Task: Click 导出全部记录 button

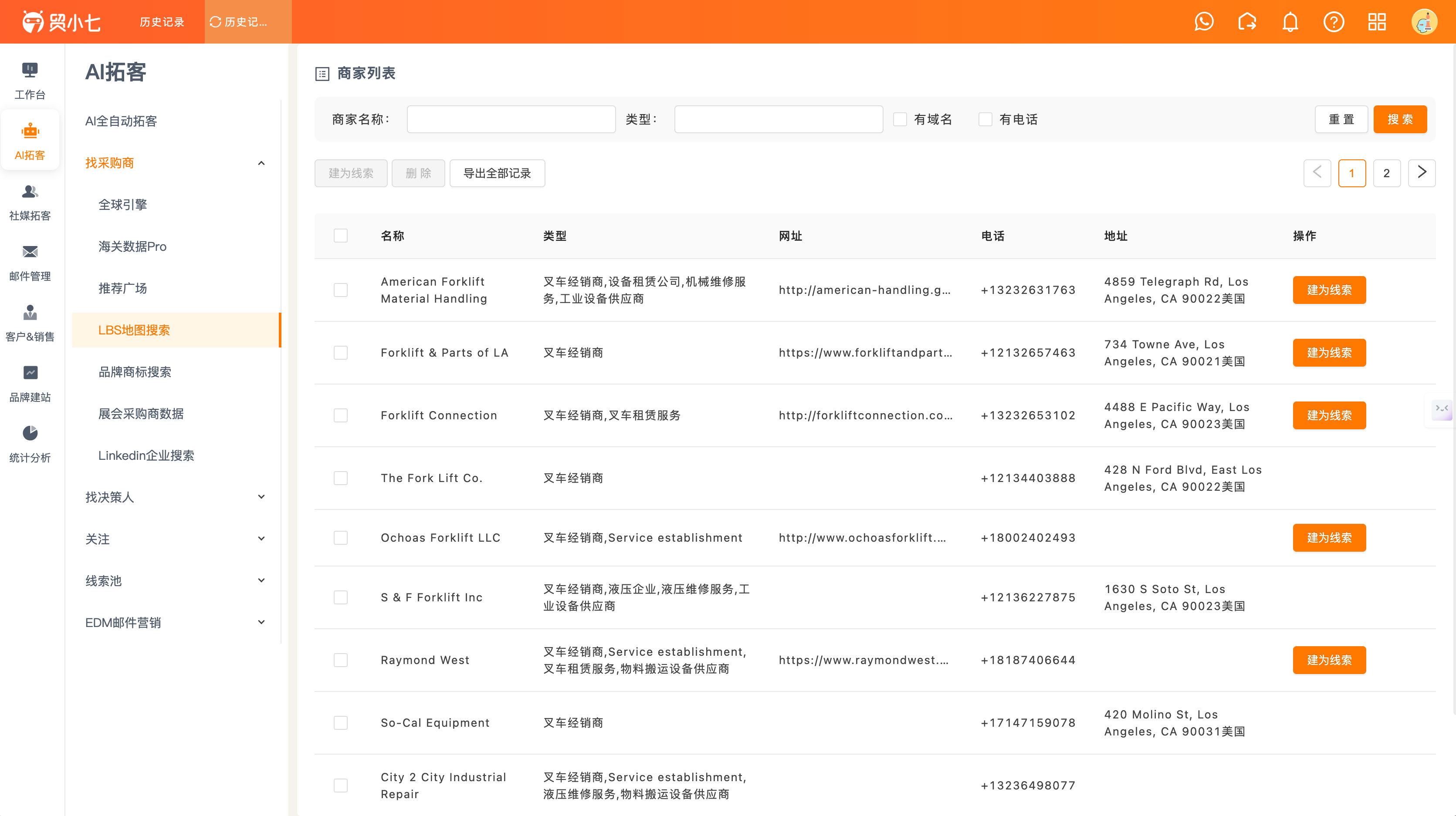Action: click(x=497, y=173)
